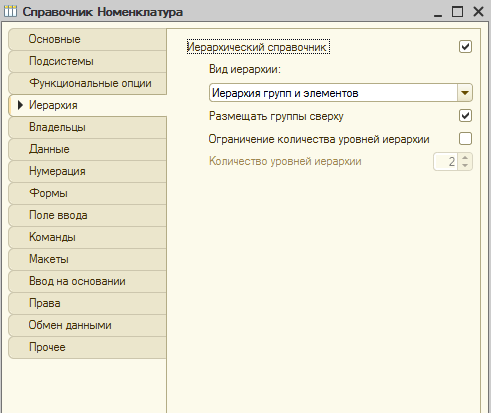Uncheck Размещать группы сверху checkbox
The image size is (491, 413).
coord(465,116)
